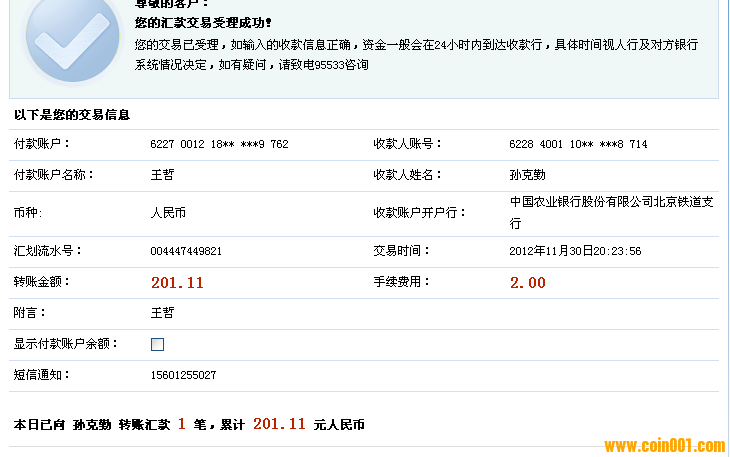
Task: Click the currency value 人民币
Action: point(168,213)
